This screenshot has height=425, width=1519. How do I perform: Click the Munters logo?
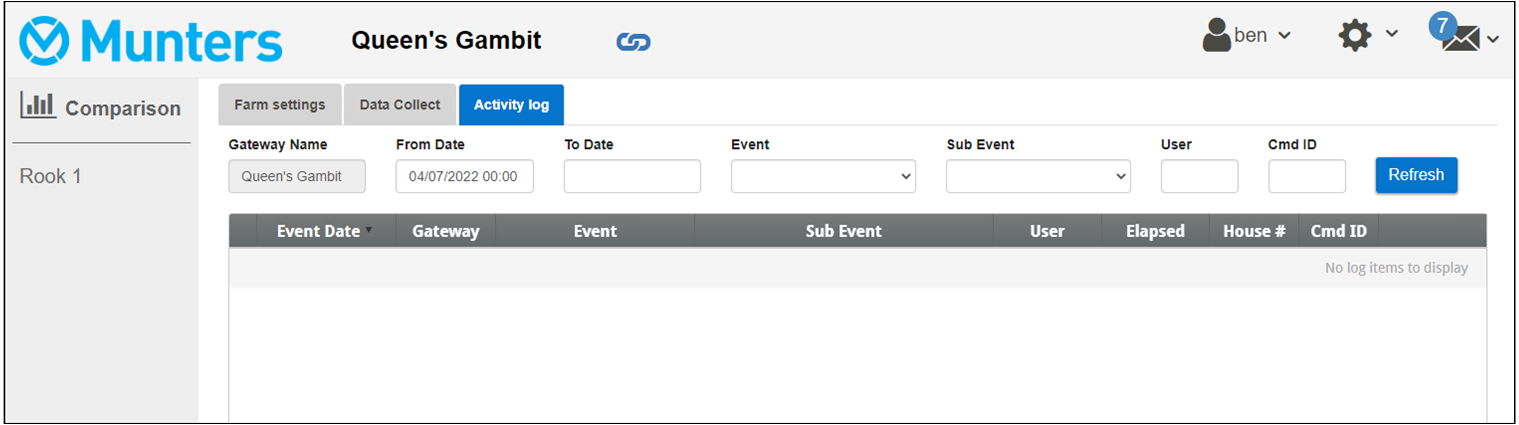point(151,42)
